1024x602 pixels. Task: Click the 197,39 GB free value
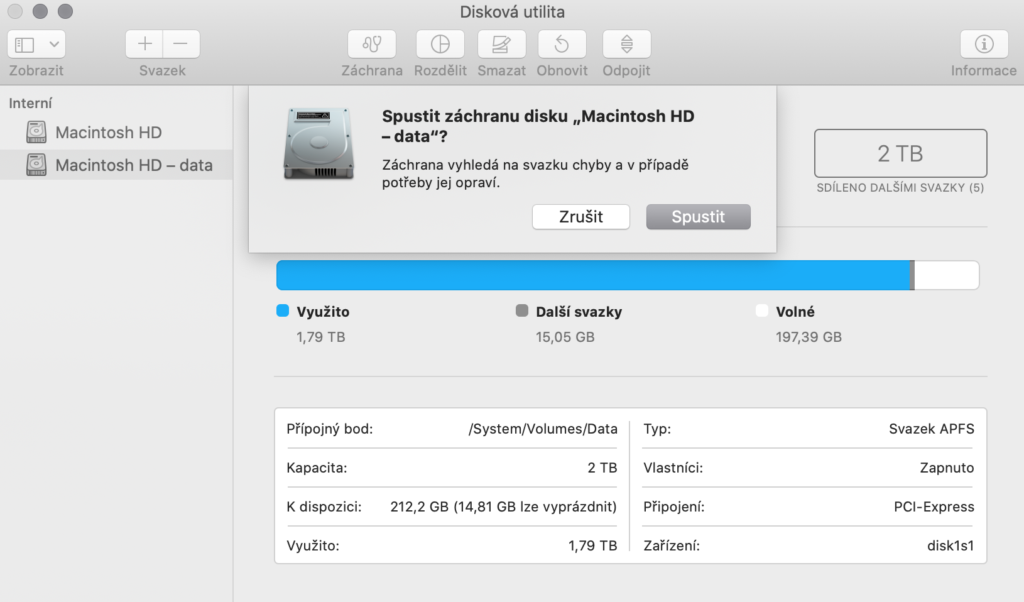click(x=808, y=338)
